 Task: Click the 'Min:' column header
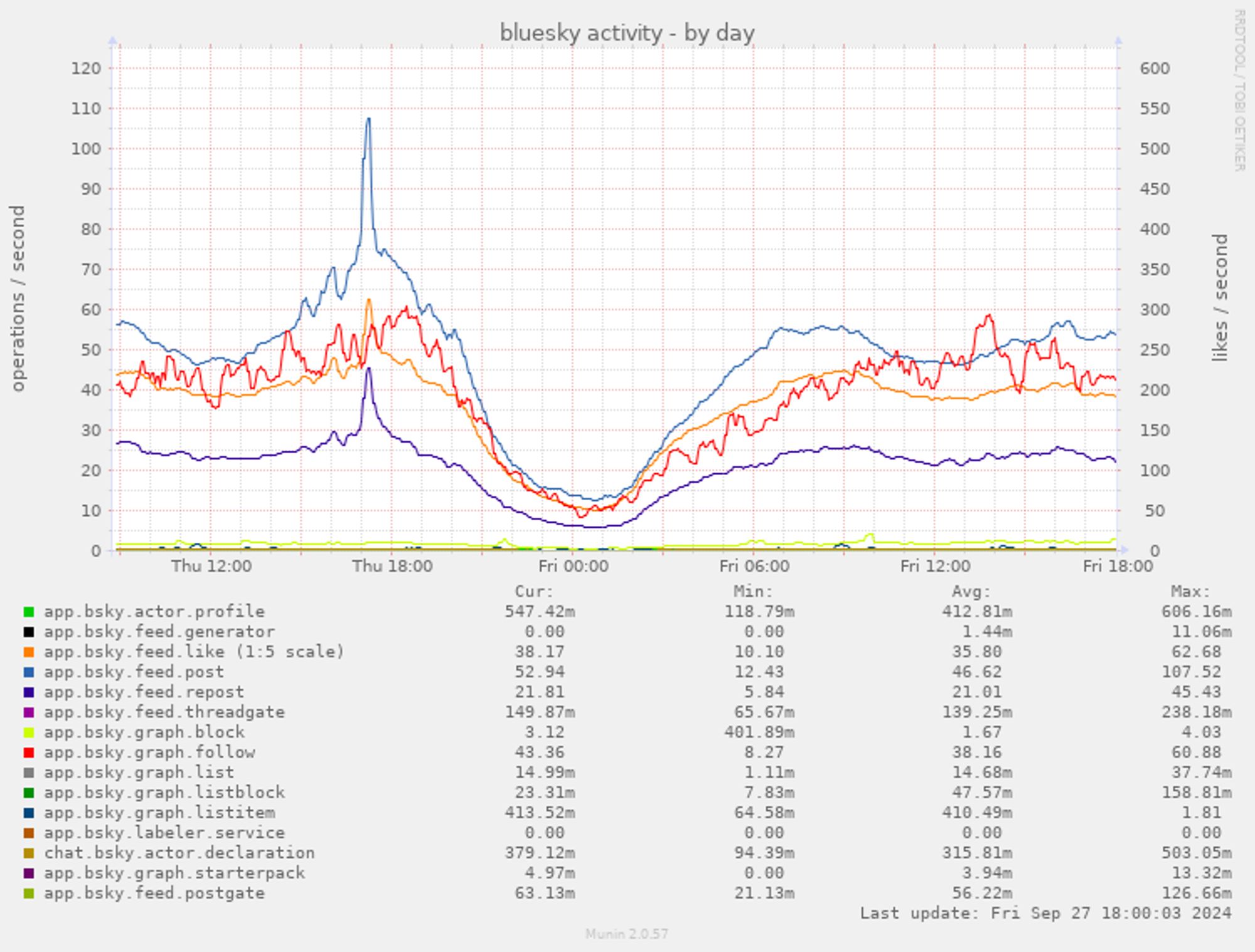point(753,591)
